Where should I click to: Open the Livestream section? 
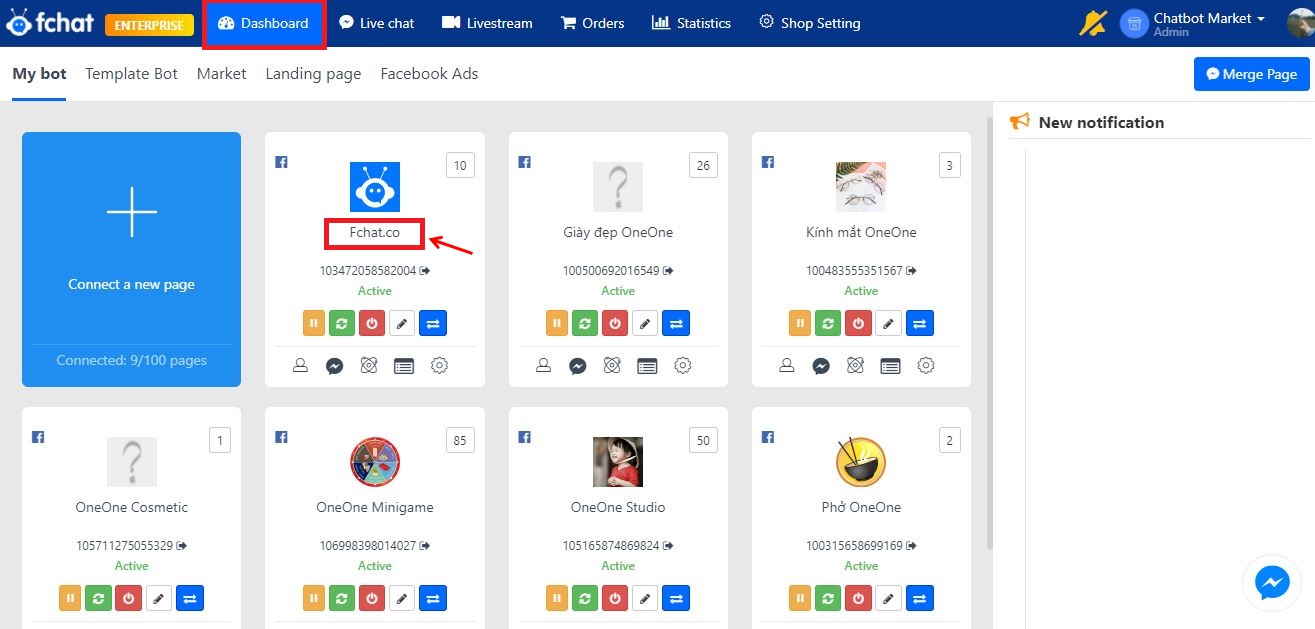(487, 23)
